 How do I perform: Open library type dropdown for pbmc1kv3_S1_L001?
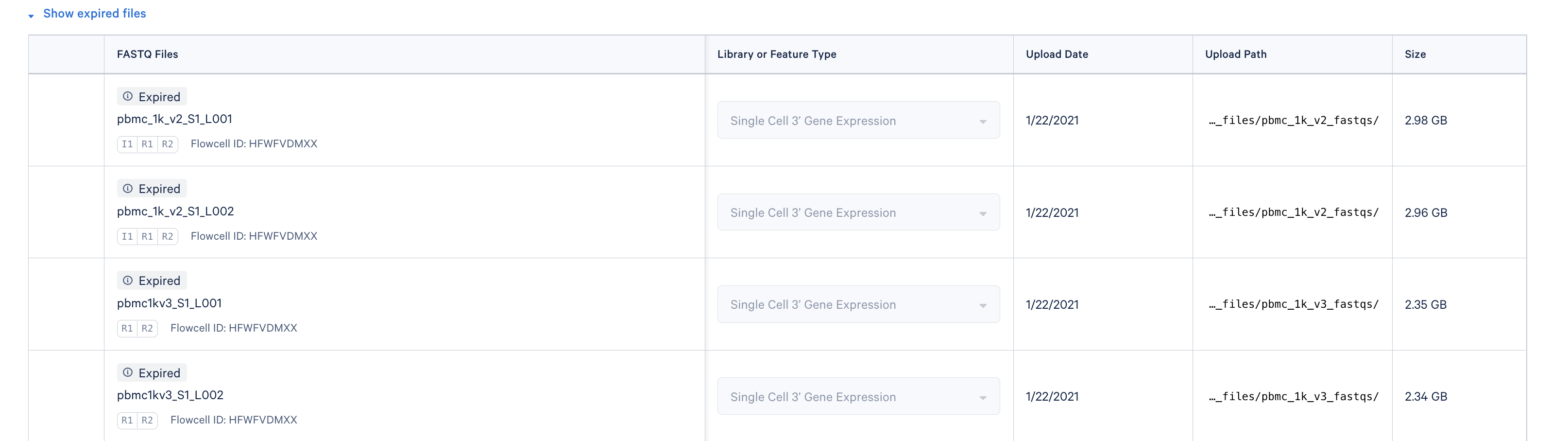858,304
